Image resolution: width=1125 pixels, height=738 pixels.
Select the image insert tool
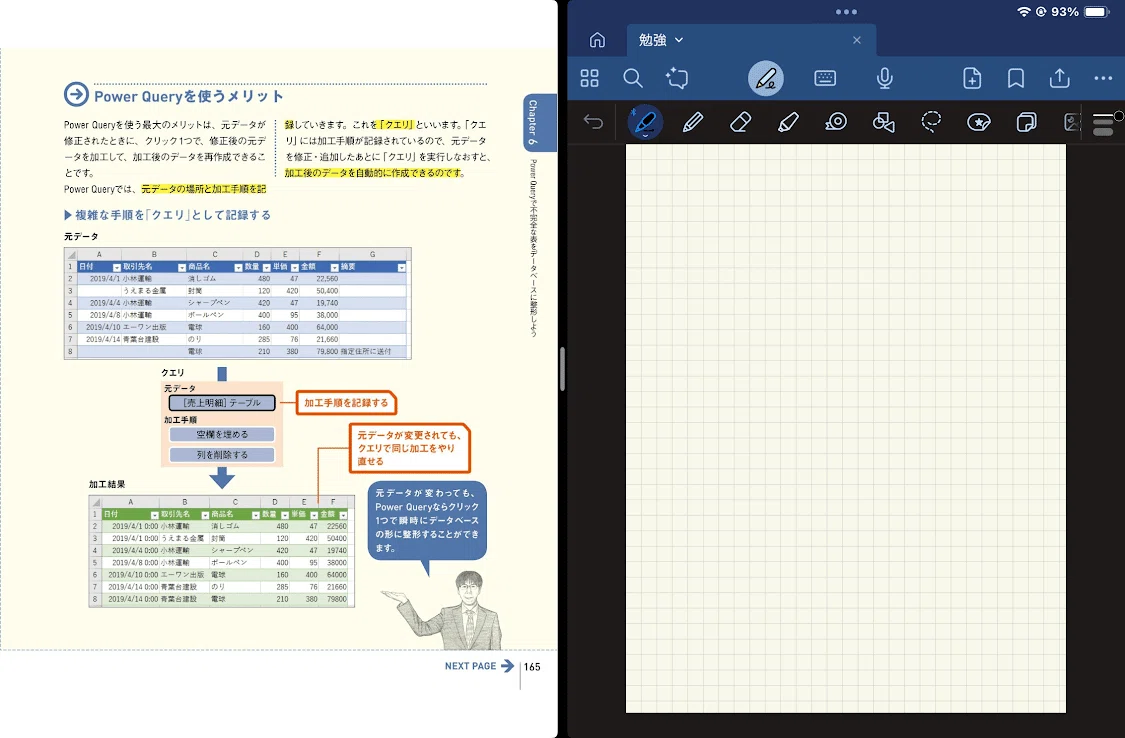(1072, 122)
